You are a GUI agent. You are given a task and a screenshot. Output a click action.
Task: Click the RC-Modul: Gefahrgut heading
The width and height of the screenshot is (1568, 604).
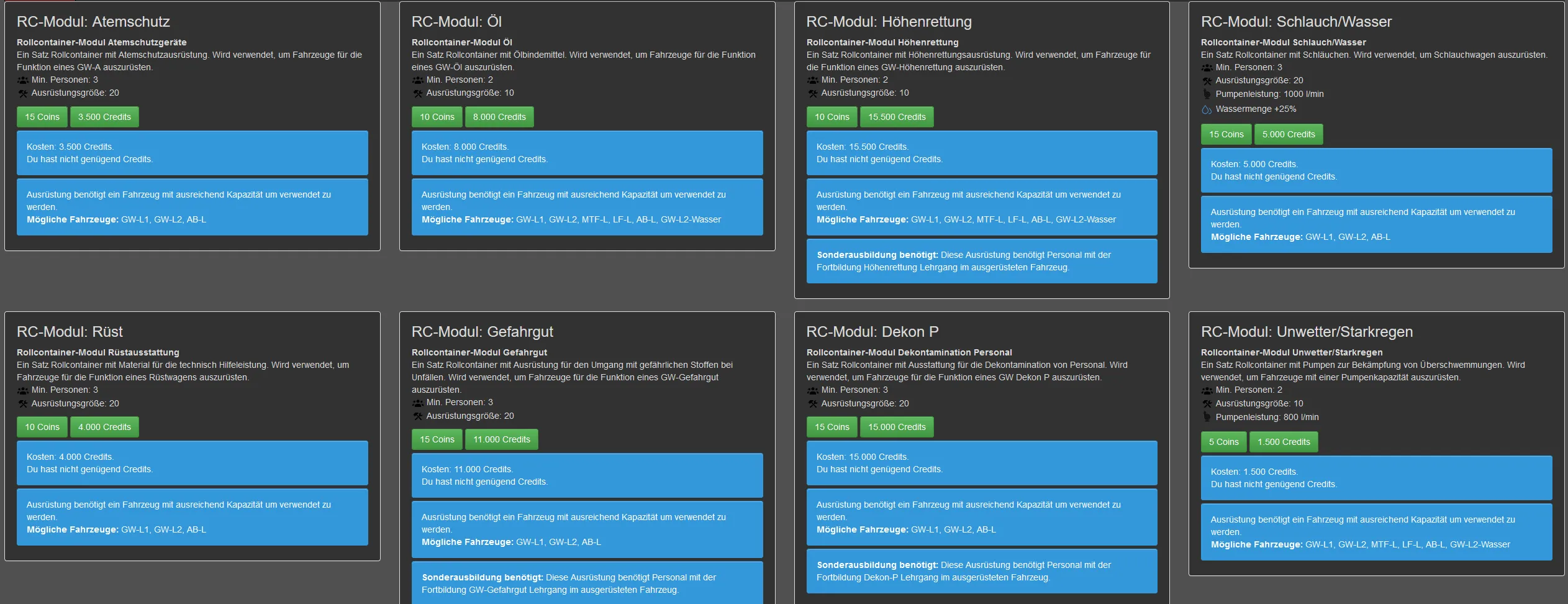(x=482, y=332)
